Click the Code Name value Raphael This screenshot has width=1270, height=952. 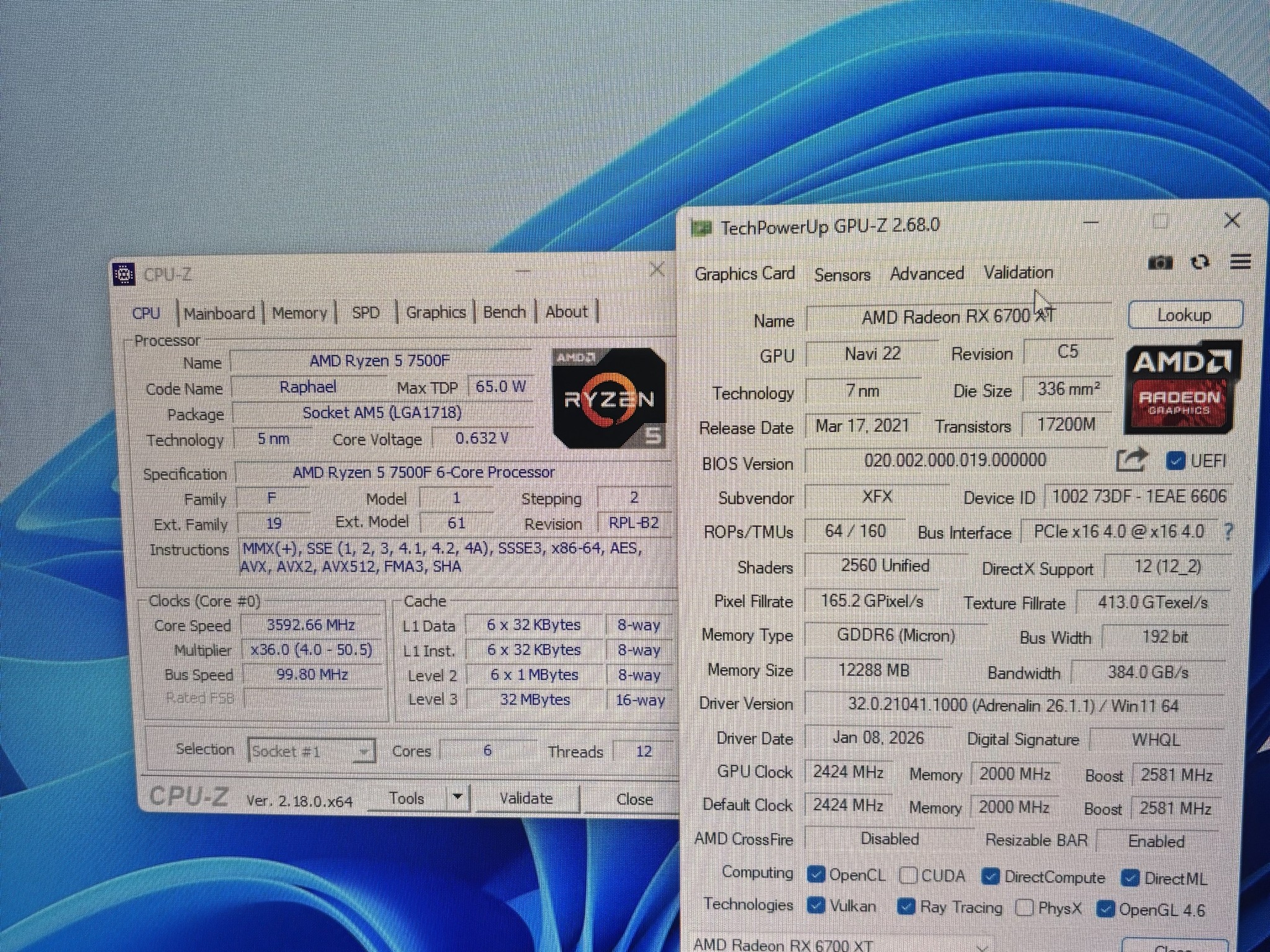coord(308,387)
